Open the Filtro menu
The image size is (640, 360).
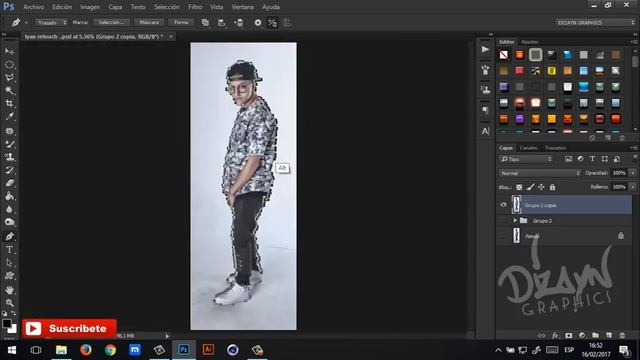195,7
